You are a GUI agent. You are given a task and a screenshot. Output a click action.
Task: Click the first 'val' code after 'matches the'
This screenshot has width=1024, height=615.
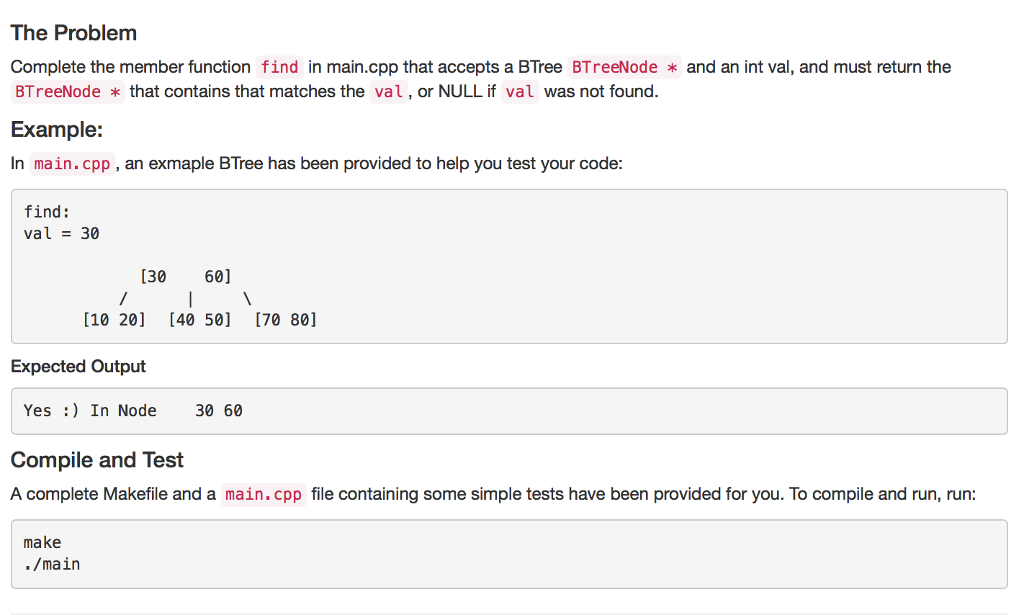[x=389, y=92]
